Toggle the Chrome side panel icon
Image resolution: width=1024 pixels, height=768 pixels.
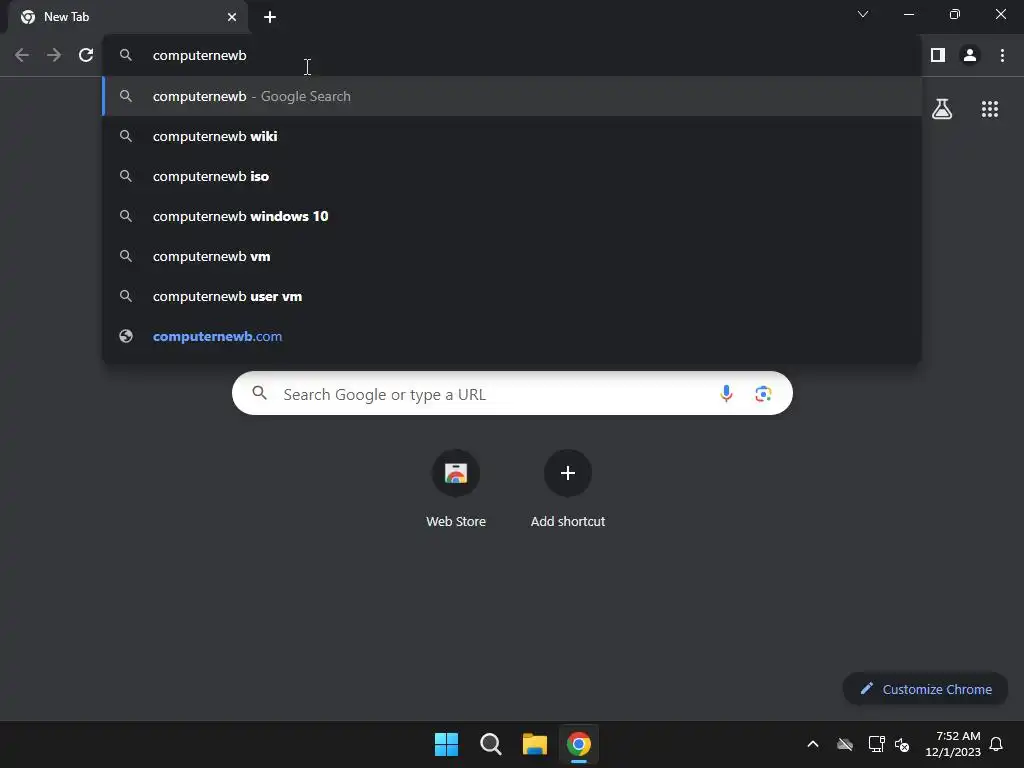click(x=938, y=56)
